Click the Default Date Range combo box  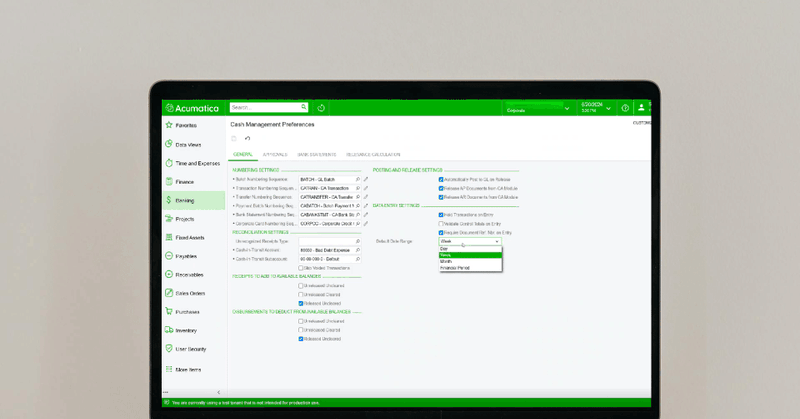[x=470, y=241]
